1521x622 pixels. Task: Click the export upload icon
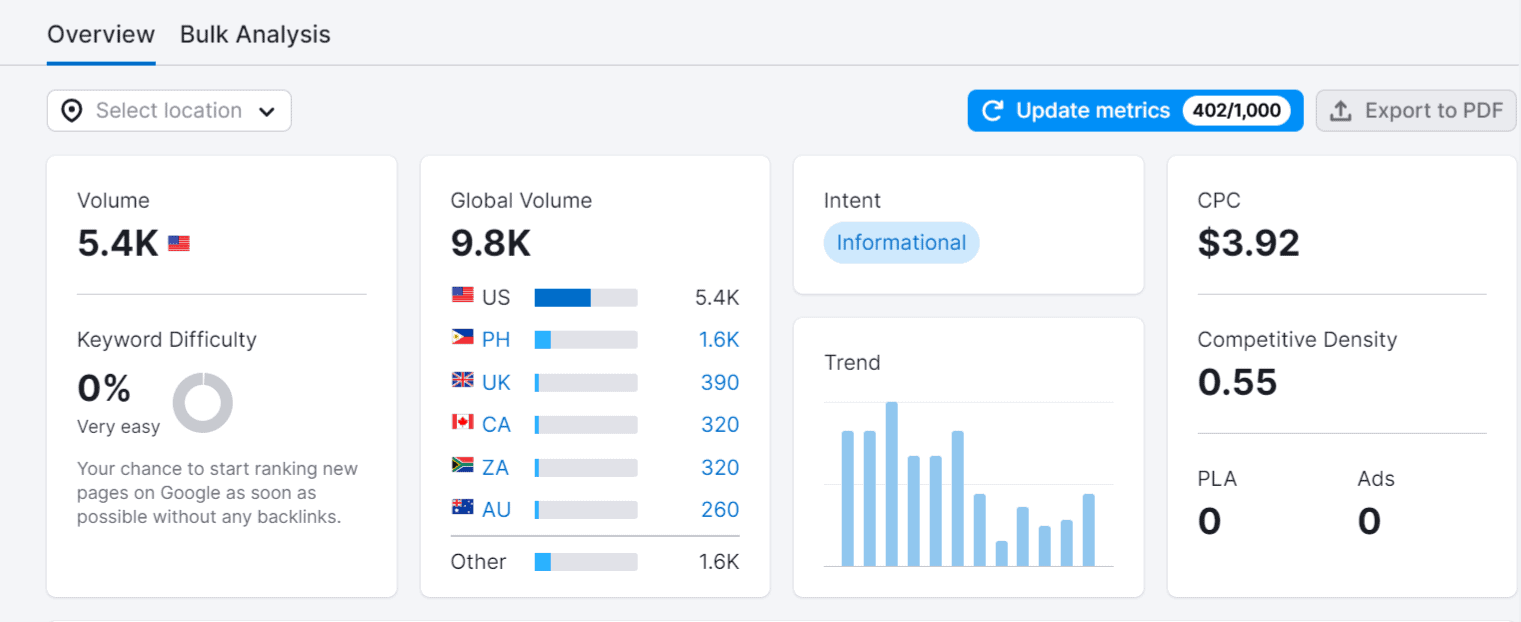pos(1341,111)
